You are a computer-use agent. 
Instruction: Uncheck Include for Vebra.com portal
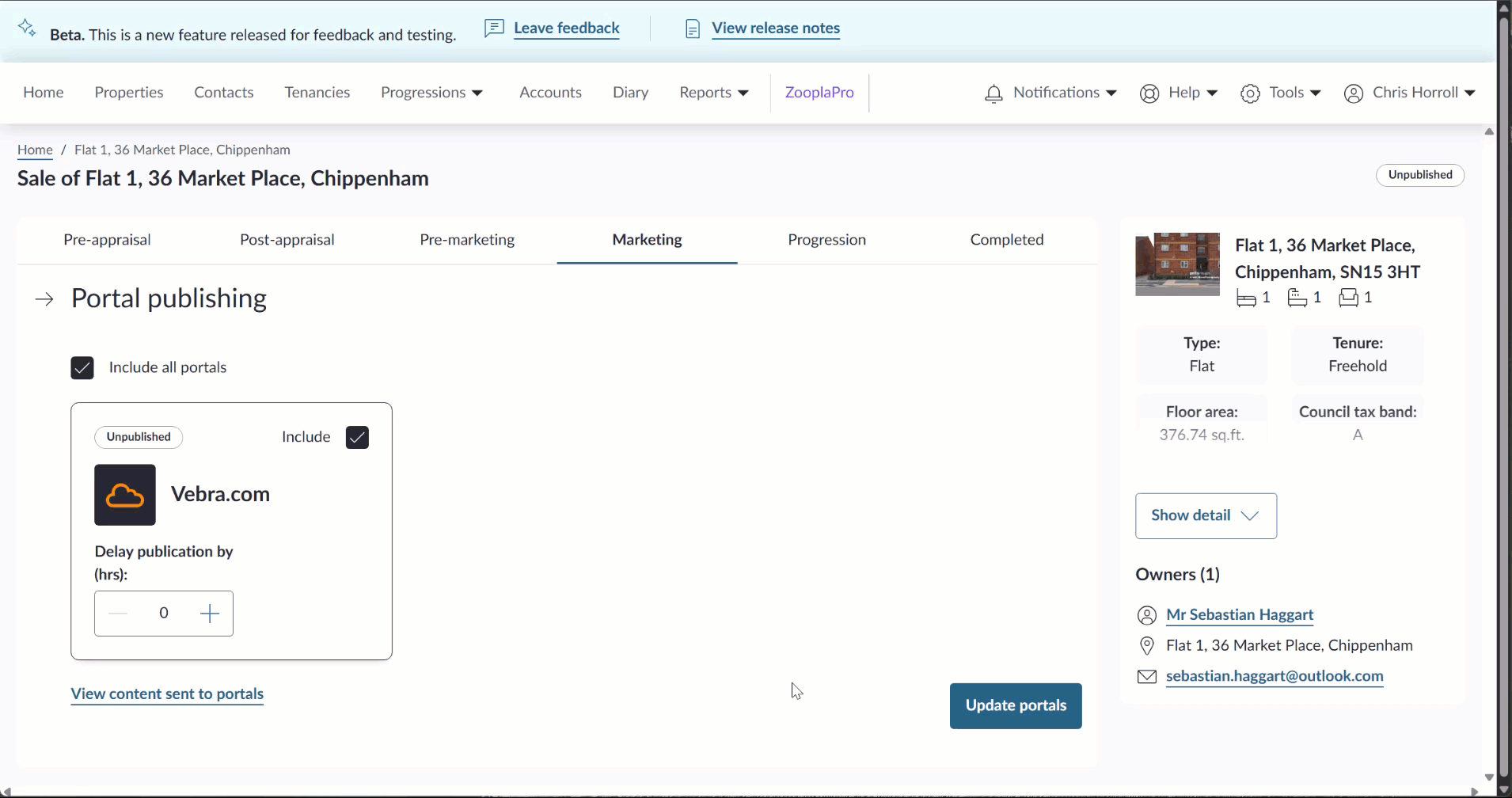(x=357, y=437)
